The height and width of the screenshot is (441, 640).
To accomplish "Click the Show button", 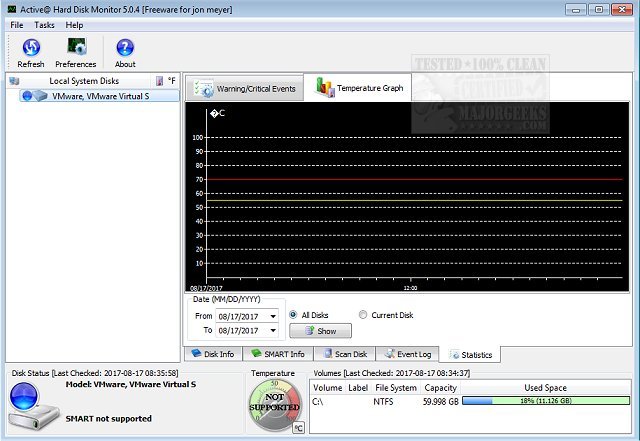I will 320,331.
